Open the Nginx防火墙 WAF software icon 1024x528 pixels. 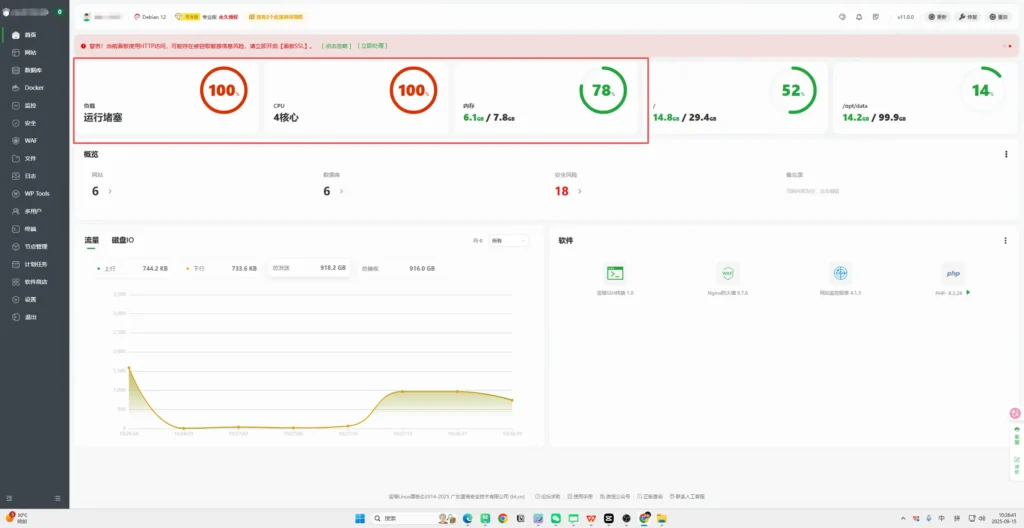(728, 273)
